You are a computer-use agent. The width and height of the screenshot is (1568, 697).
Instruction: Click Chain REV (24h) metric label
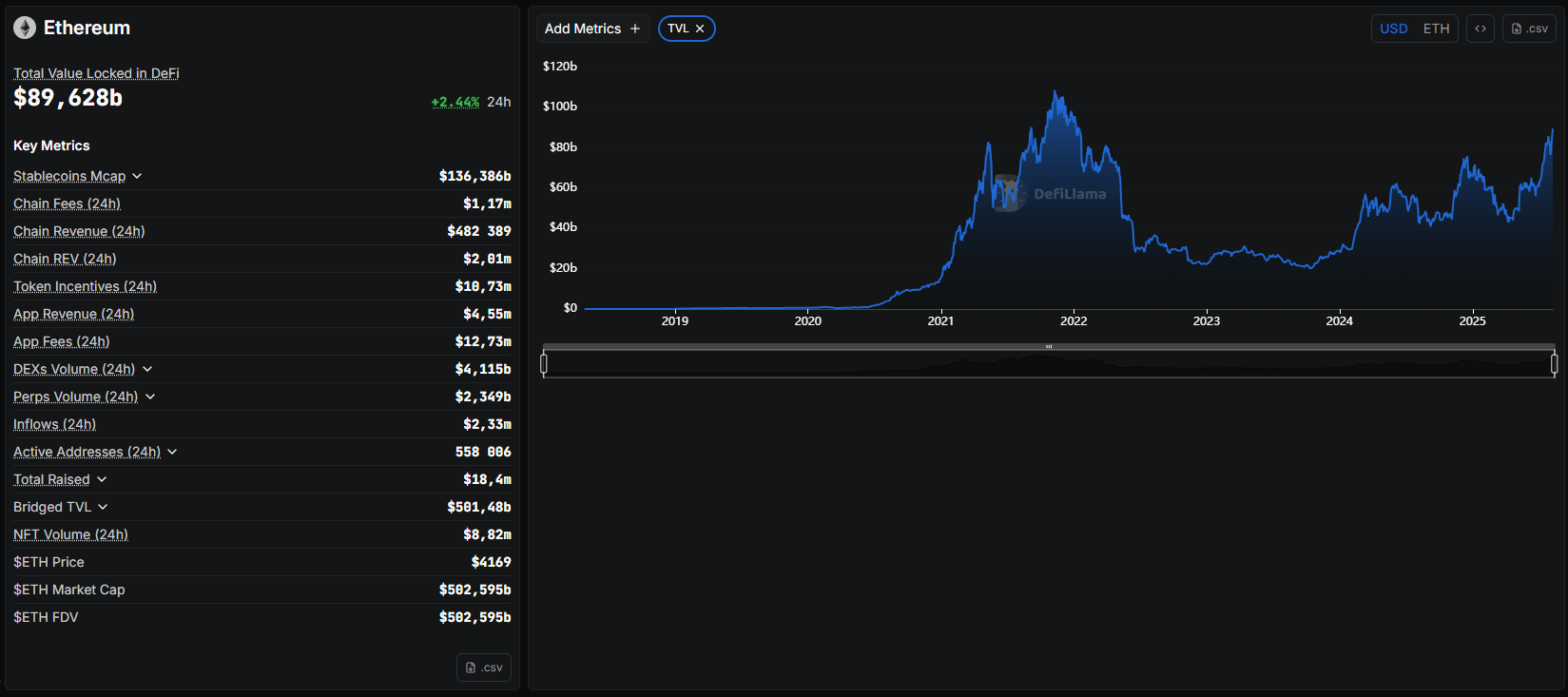(65, 259)
